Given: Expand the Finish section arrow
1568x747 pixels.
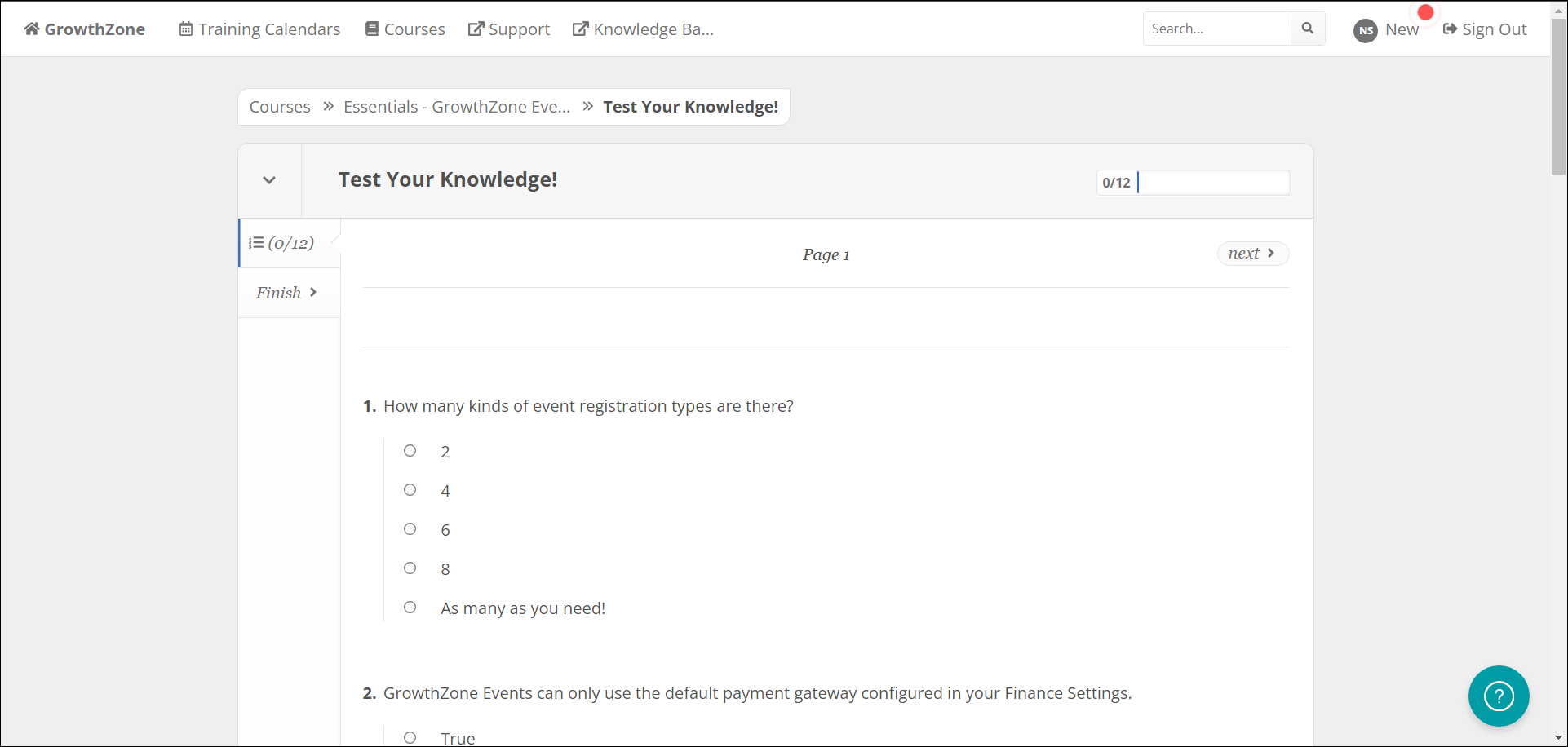Looking at the screenshot, I should click(313, 292).
